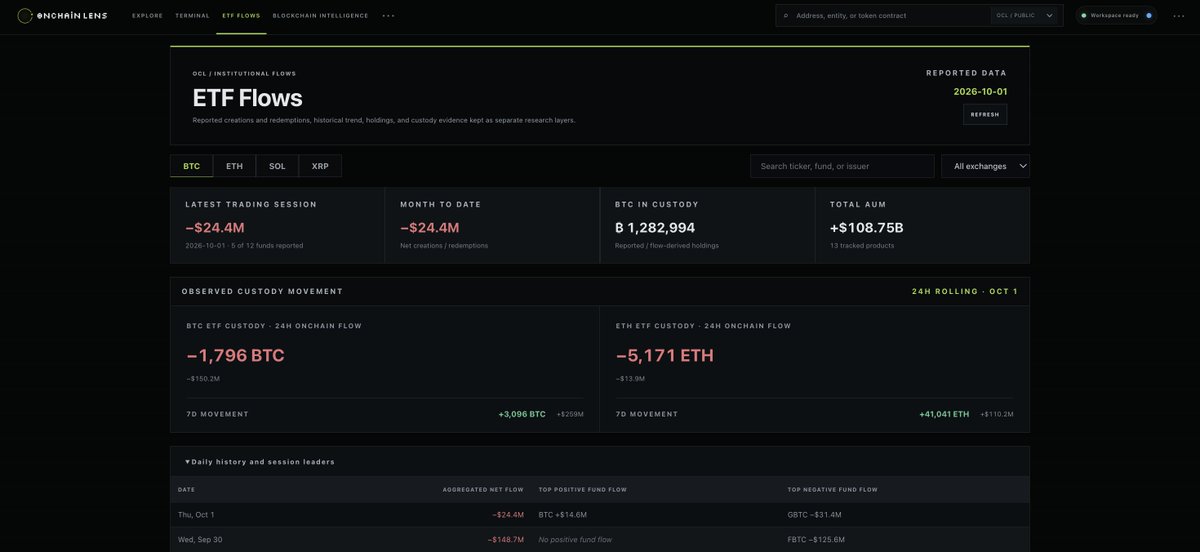
Task: Click the Refresh button
Action: pos(985,114)
